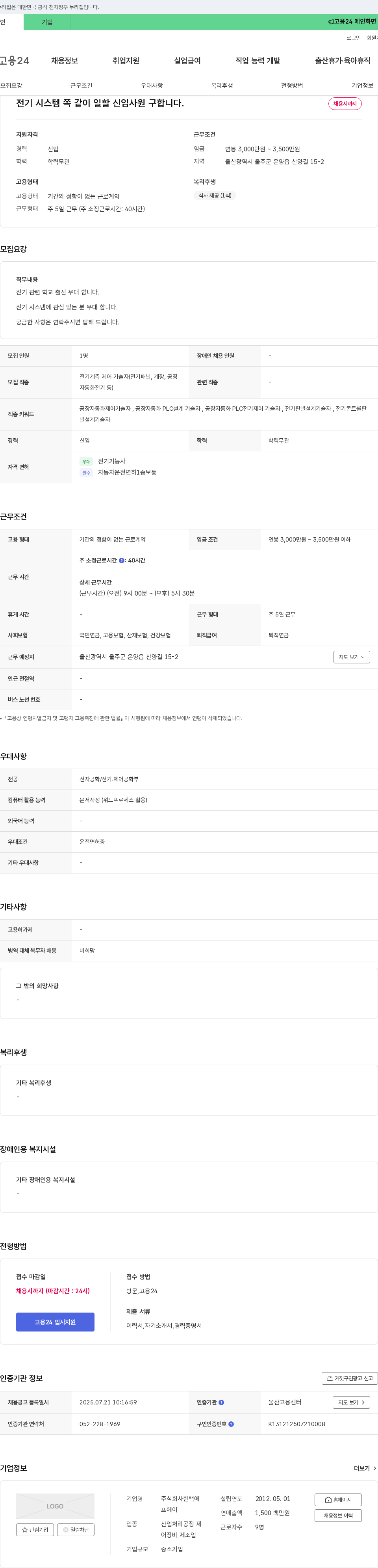Click the 로그인 link
The width and height of the screenshot is (378, 1568).
(x=353, y=38)
